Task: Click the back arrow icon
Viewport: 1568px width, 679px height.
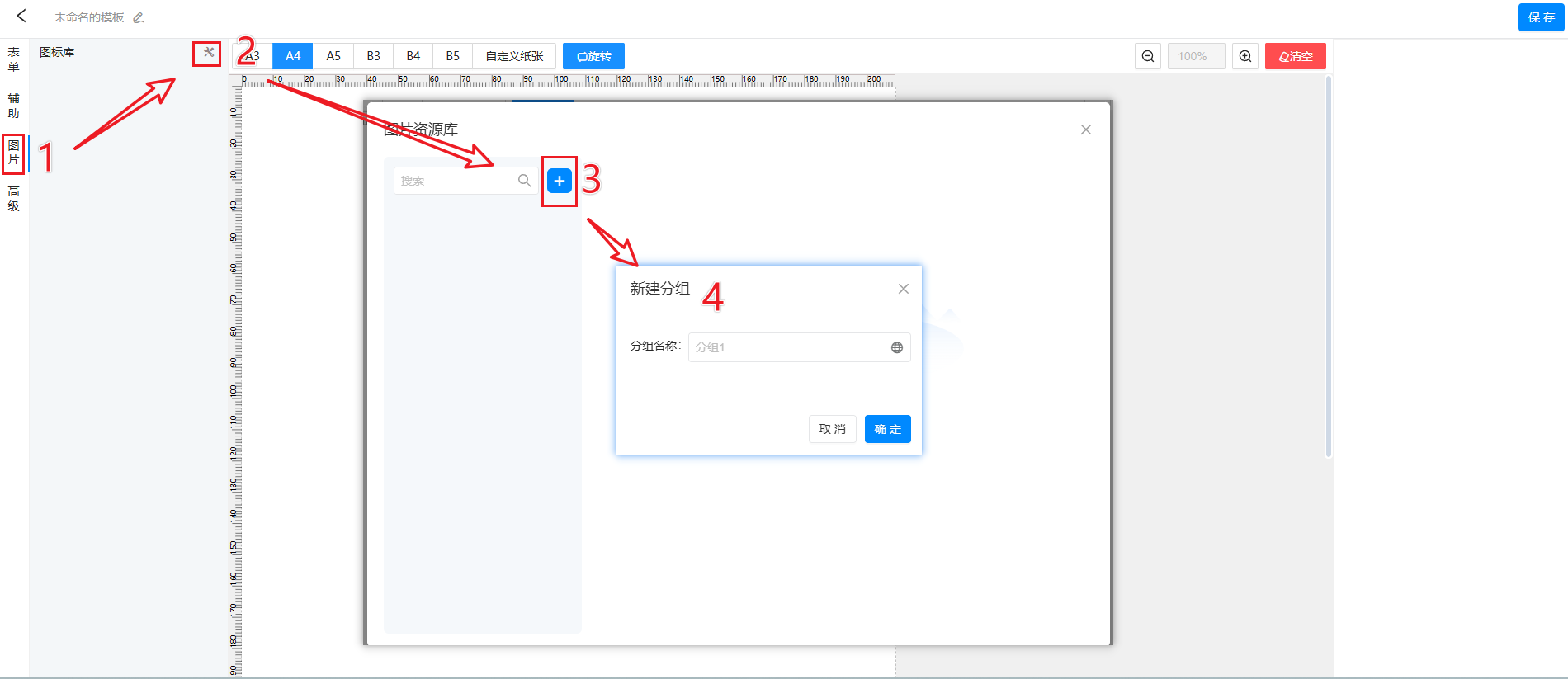Action: tap(21, 16)
